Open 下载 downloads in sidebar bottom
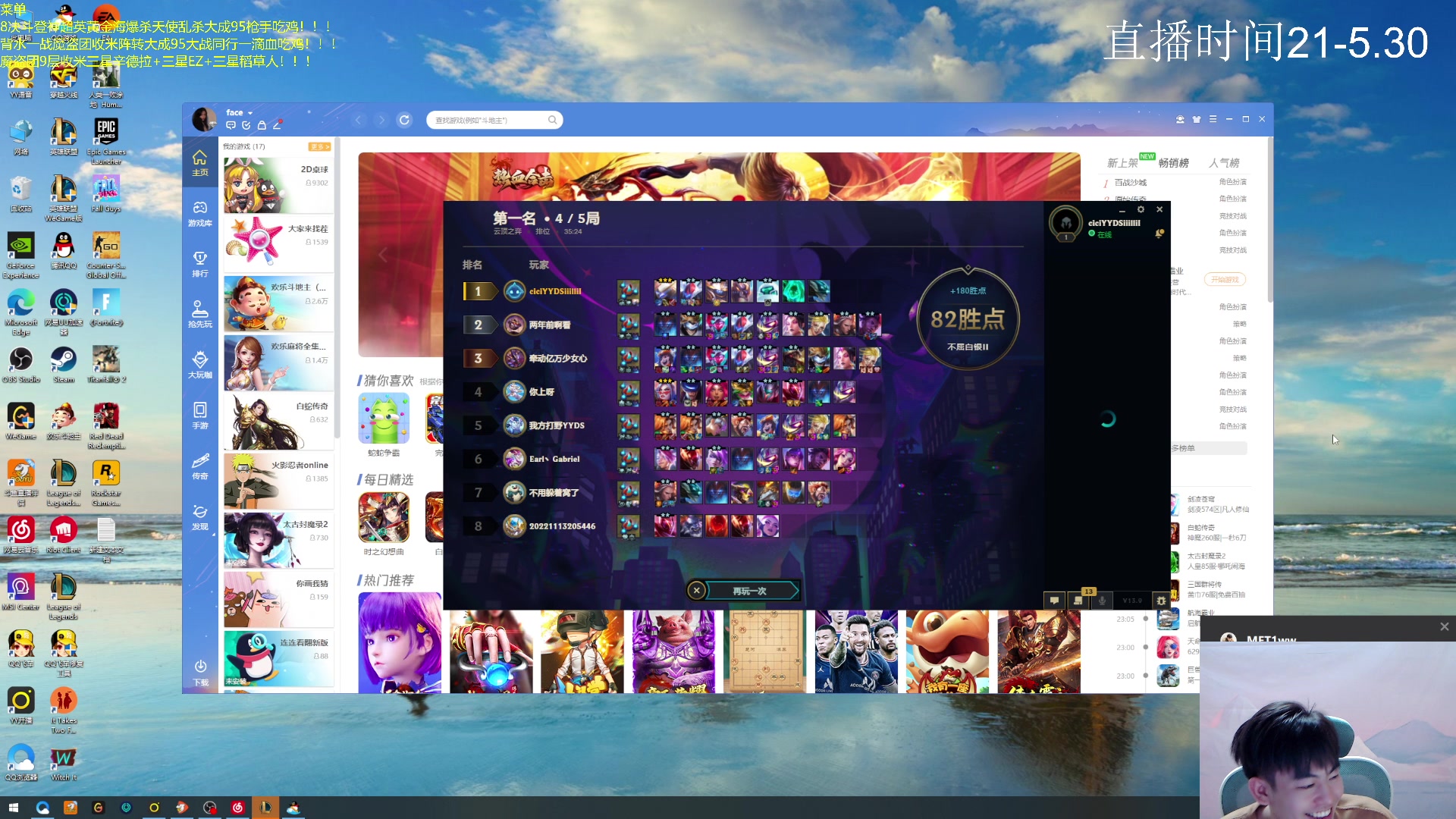 199,672
